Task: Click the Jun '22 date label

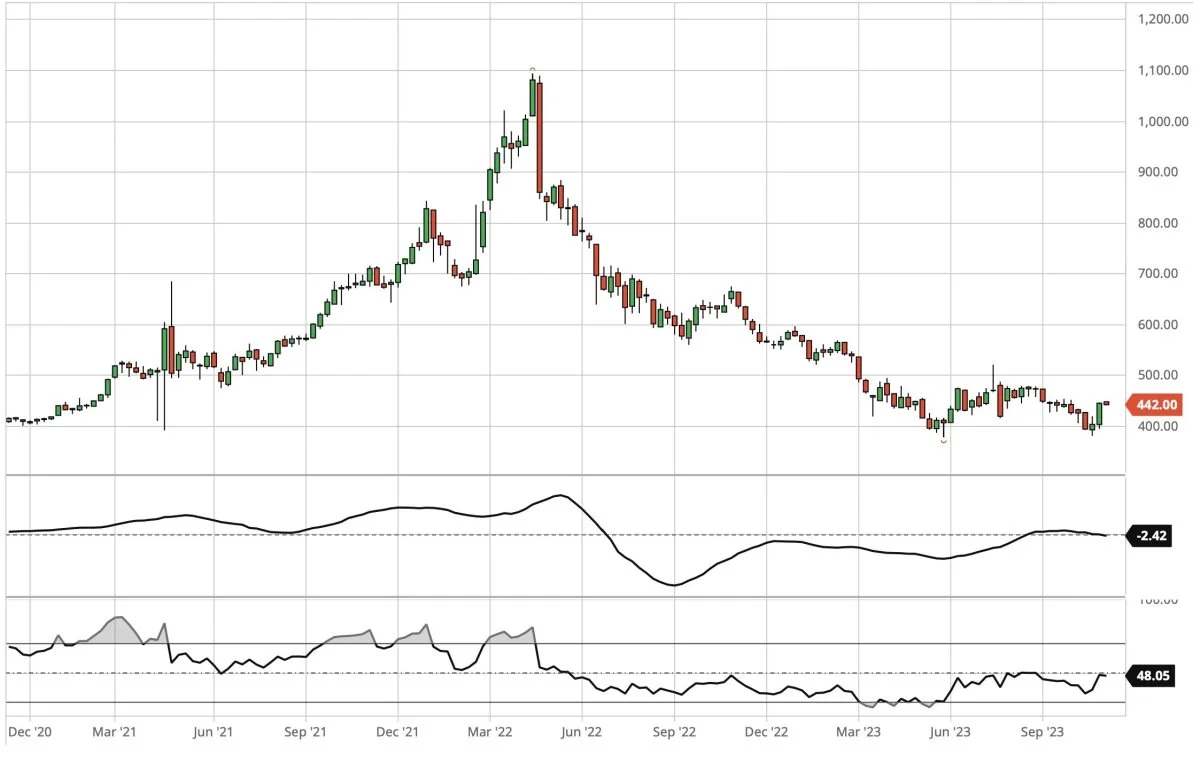Action: click(581, 732)
